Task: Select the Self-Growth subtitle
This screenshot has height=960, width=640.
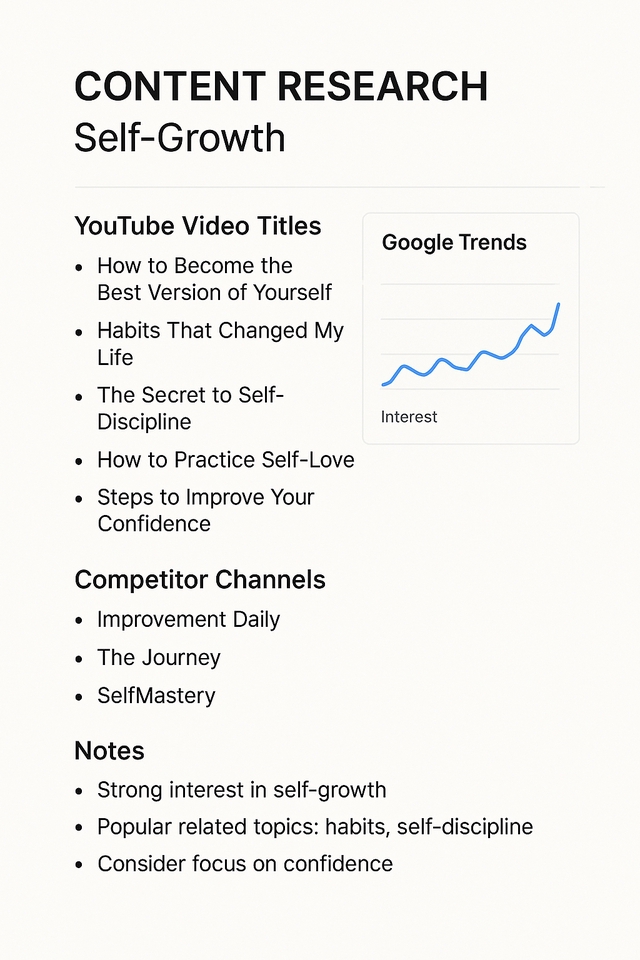Action: [x=179, y=138]
